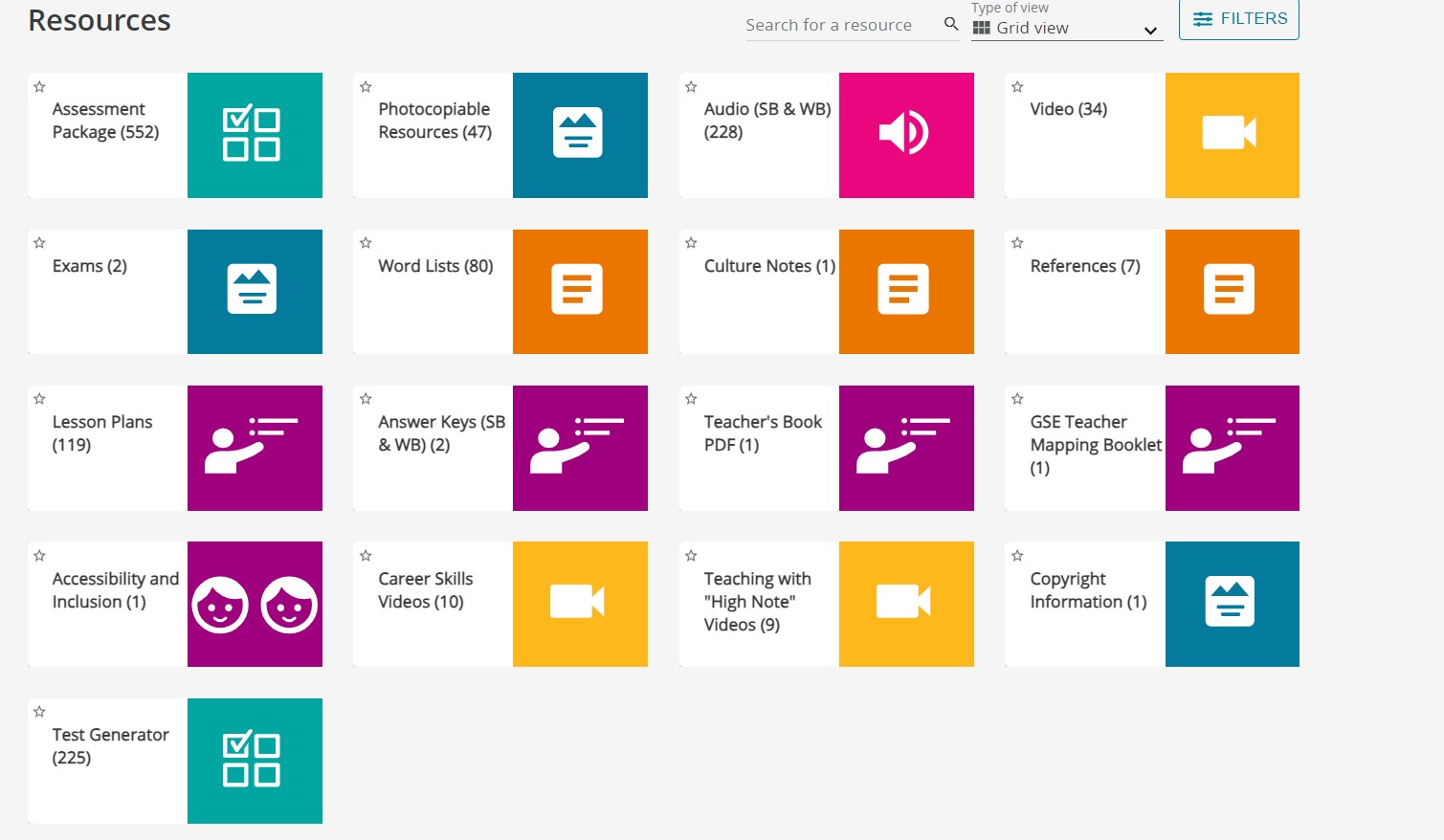Click the search magnifier icon
1444x840 pixels.
tap(951, 24)
